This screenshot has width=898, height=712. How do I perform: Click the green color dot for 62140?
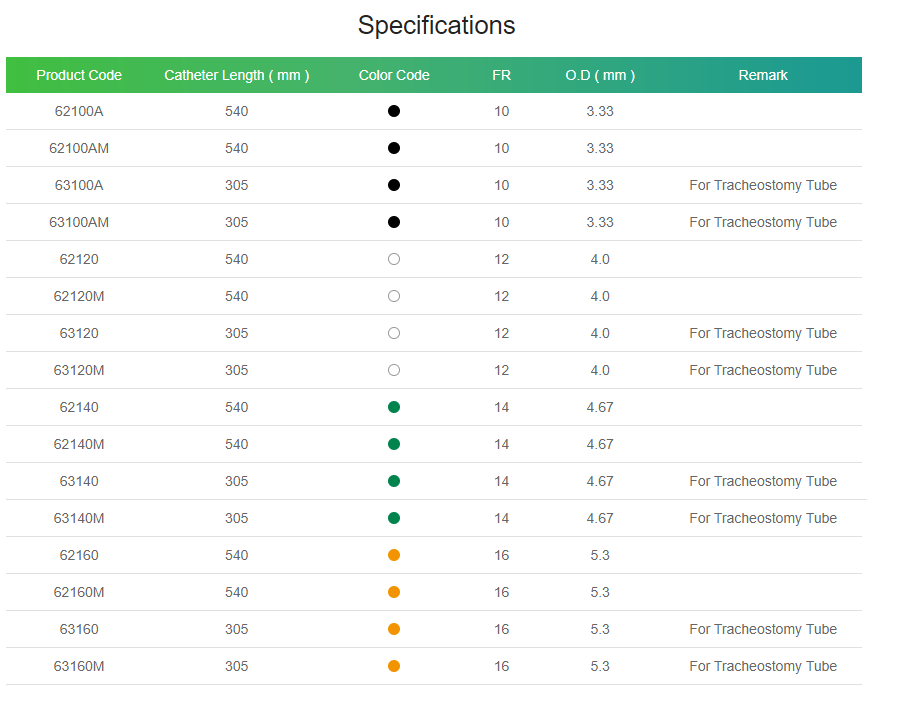(x=393, y=407)
